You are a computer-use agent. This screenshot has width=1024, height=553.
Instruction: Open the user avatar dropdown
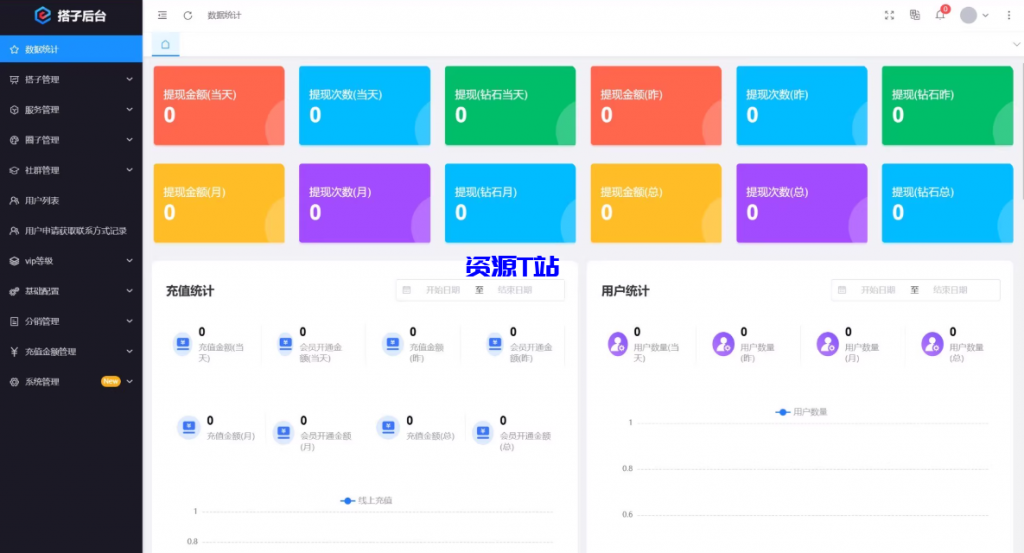click(x=974, y=15)
